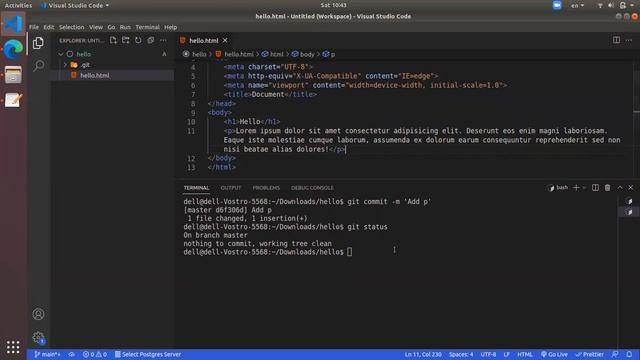
Task: Switch to the DEBUG CONSOLE tab
Action: [x=312, y=188]
